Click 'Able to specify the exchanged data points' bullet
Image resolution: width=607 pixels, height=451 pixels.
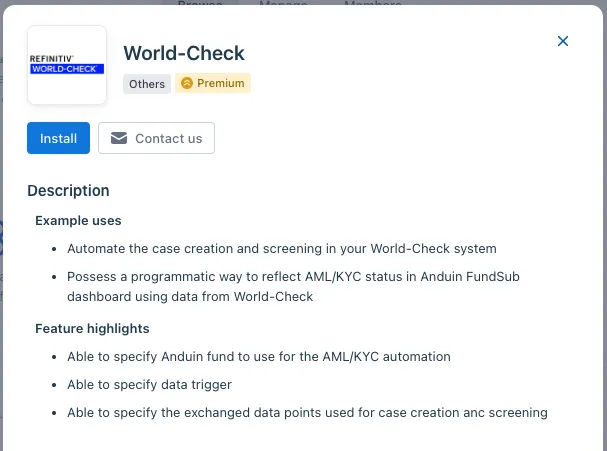(307, 413)
